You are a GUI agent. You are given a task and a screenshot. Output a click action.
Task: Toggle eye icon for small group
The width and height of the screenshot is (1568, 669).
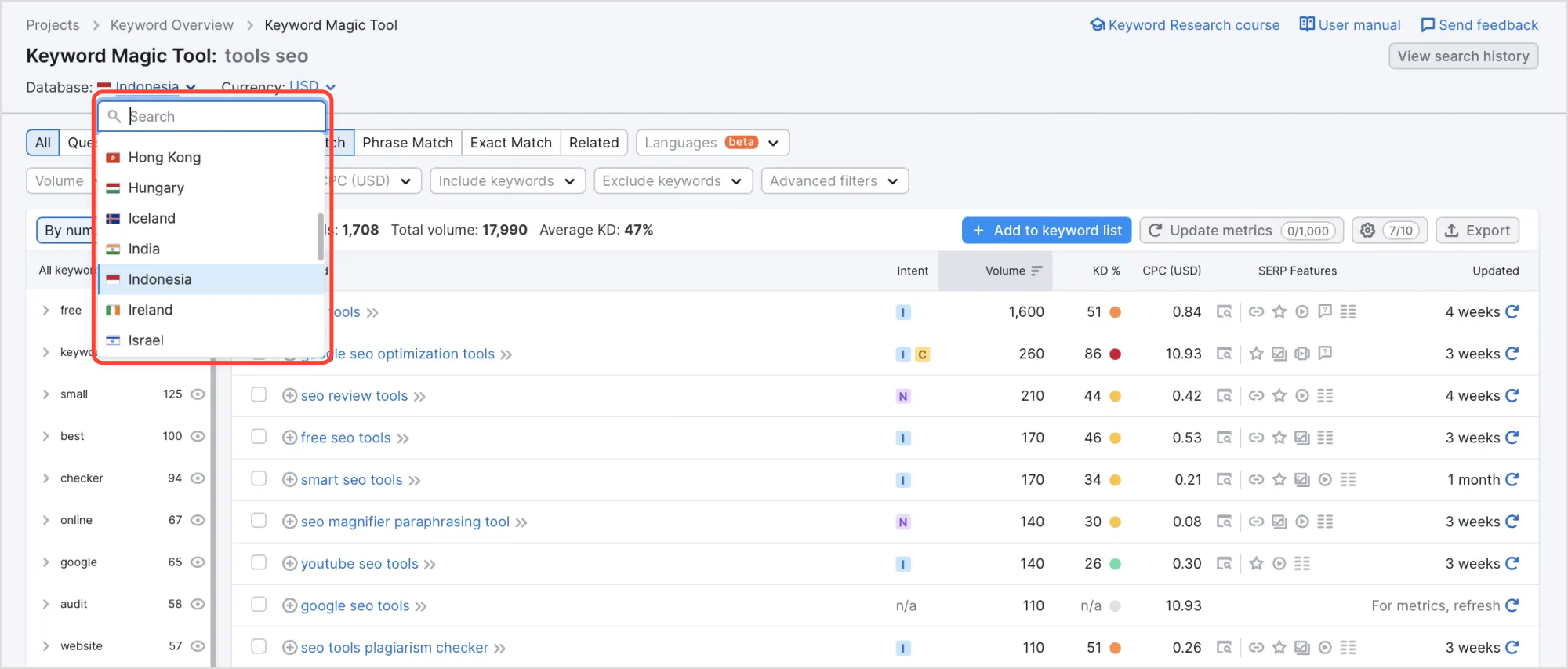click(198, 394)
